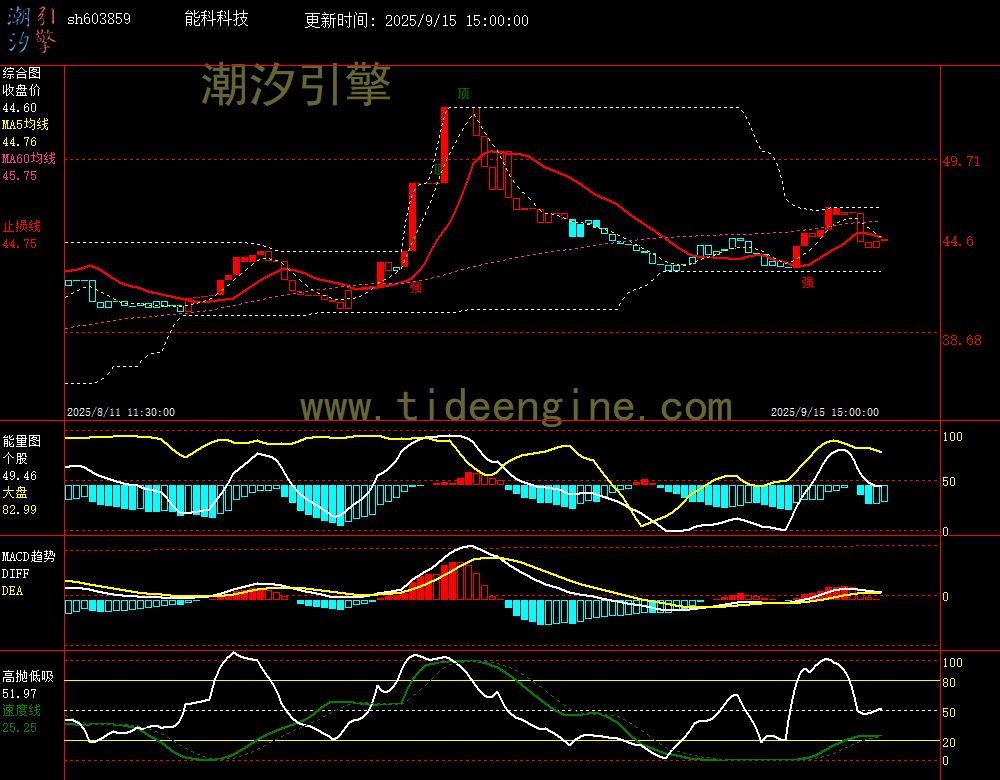This screenshot has height=780, width=1000.
Task: Select the MA60均线 legend label
Action: (29, 158)
